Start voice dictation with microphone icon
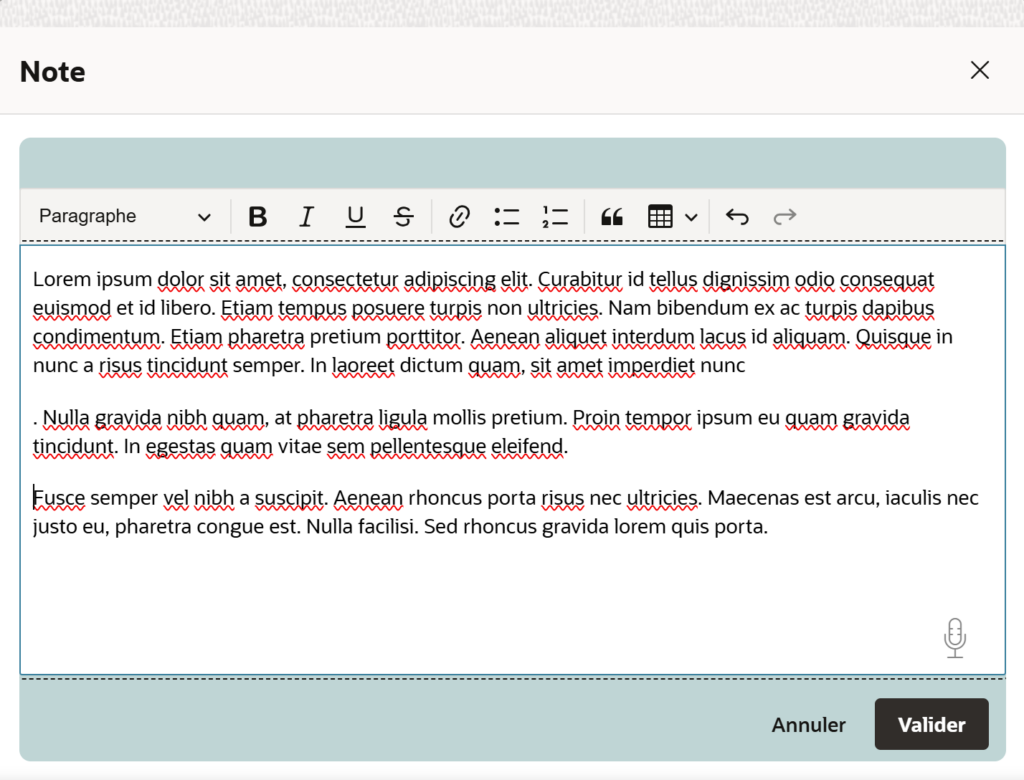The image size is (1024, 780). (x=955, y=638)
